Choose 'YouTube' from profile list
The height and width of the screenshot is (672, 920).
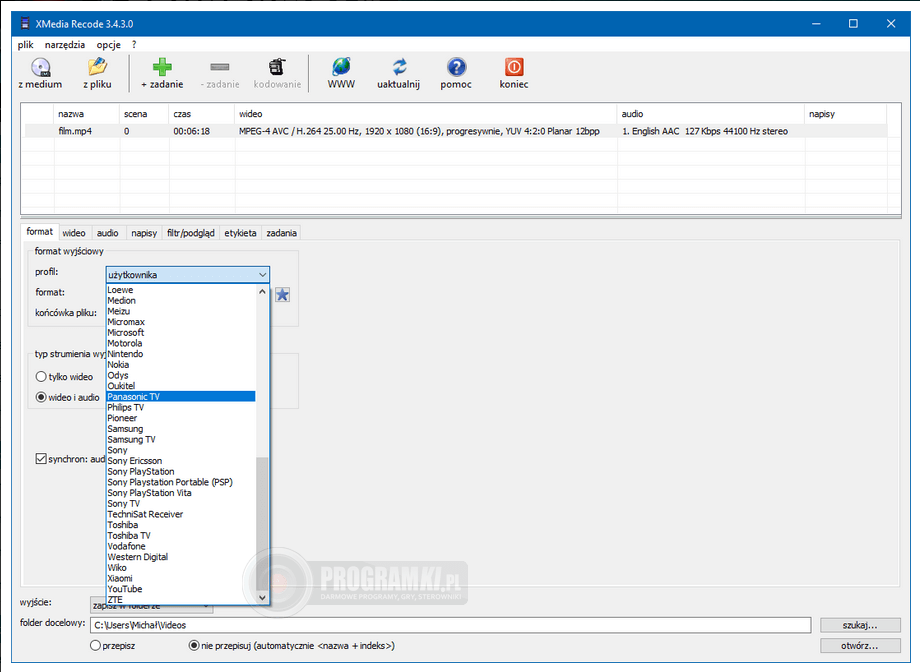point(181,589)
